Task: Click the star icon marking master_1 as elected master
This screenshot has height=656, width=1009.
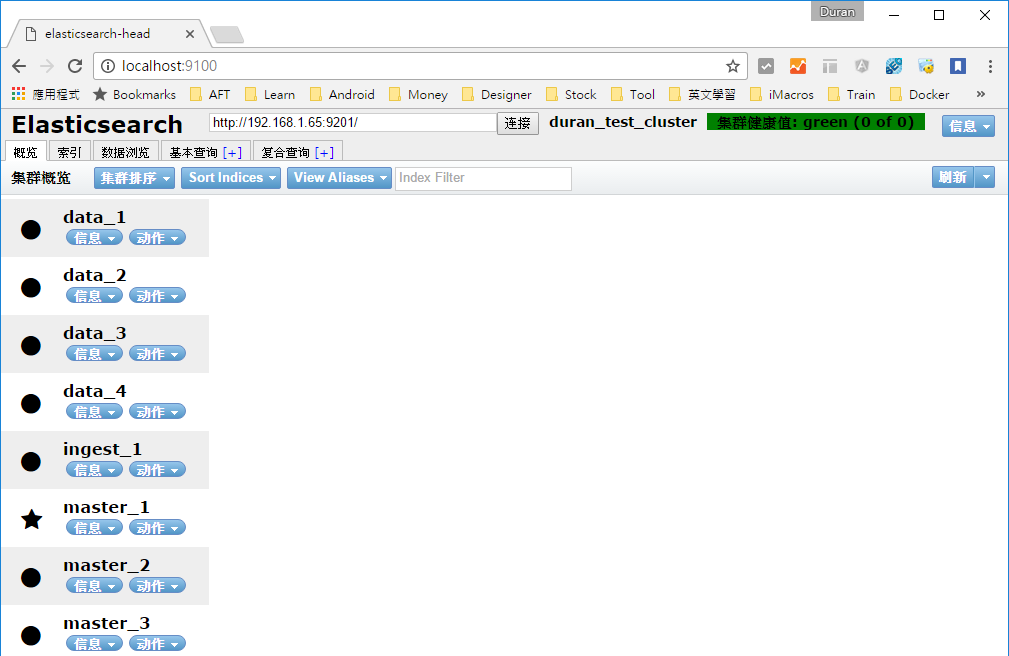Action: point(31,519)
